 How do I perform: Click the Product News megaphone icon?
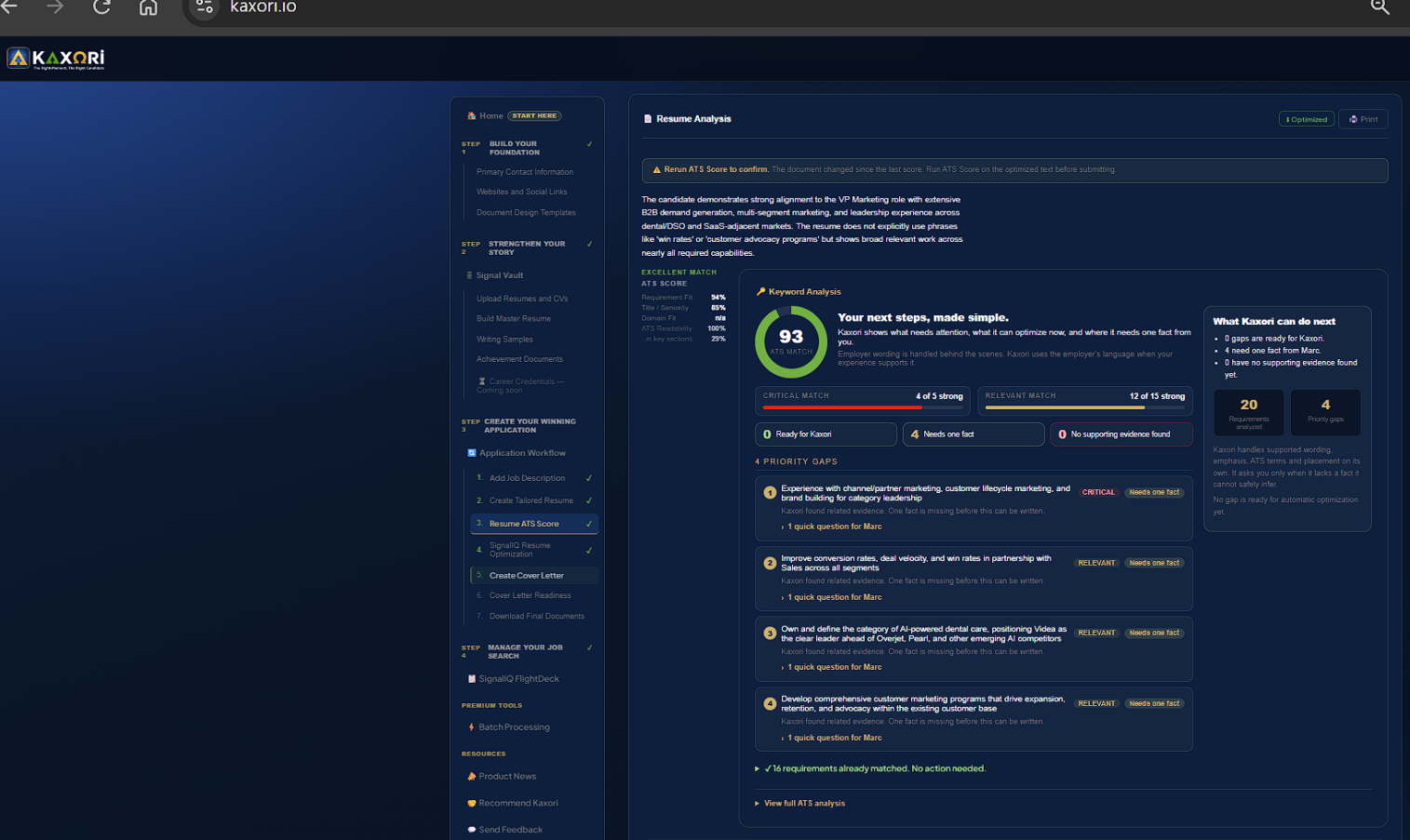pos(472,777)
